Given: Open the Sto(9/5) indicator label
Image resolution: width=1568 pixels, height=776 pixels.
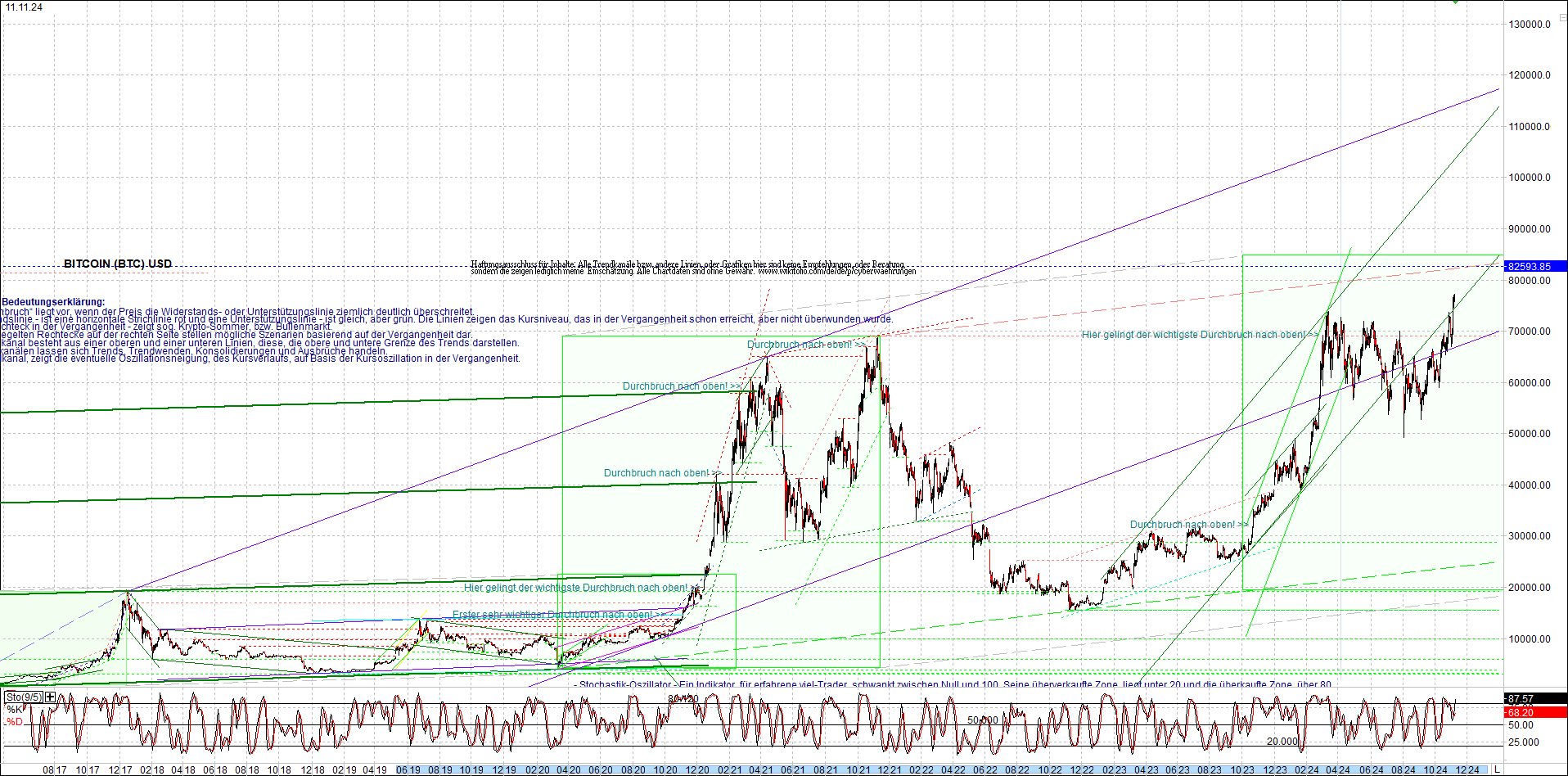Looking at the screenshot, I should tap(24, 697).
